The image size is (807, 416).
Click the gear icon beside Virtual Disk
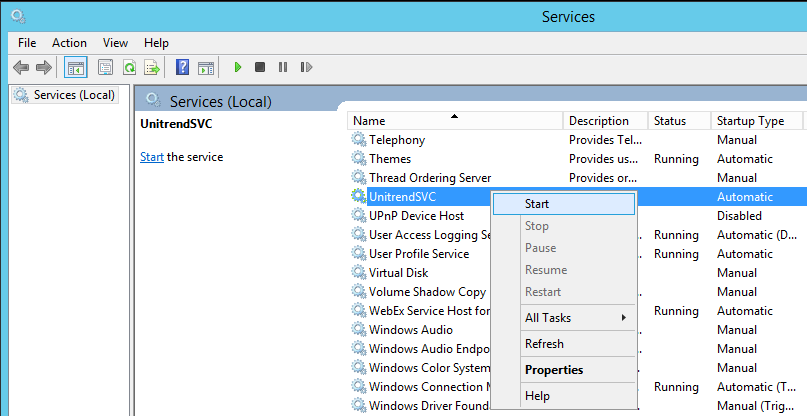click(359, 273)
